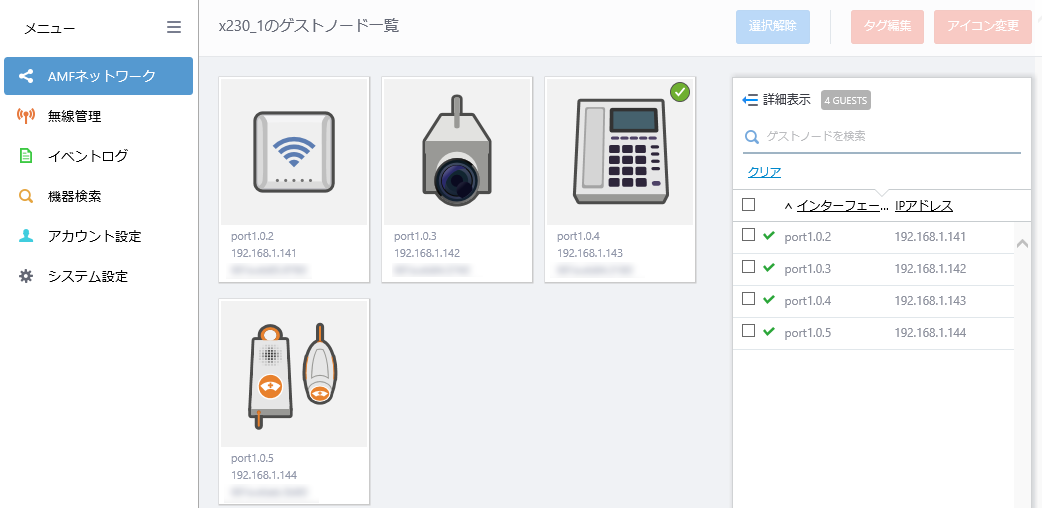Click the search magnifier icon in detail panel
The height and width of the screenshot is (508, 1042).
pyautogui.click(x=752, y=137)
